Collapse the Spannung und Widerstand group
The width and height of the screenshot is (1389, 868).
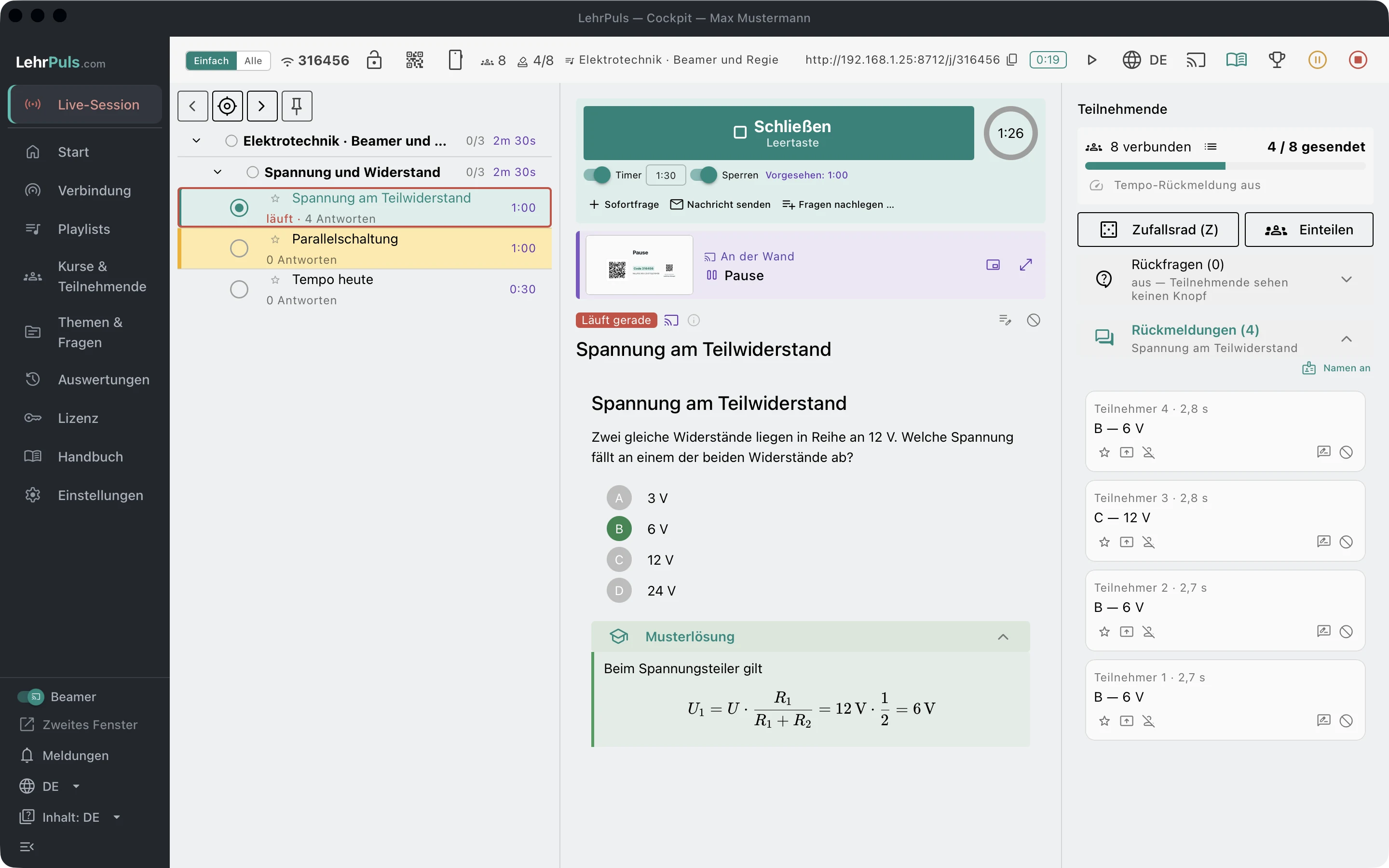pyautogui.click(x=218, y=172)
